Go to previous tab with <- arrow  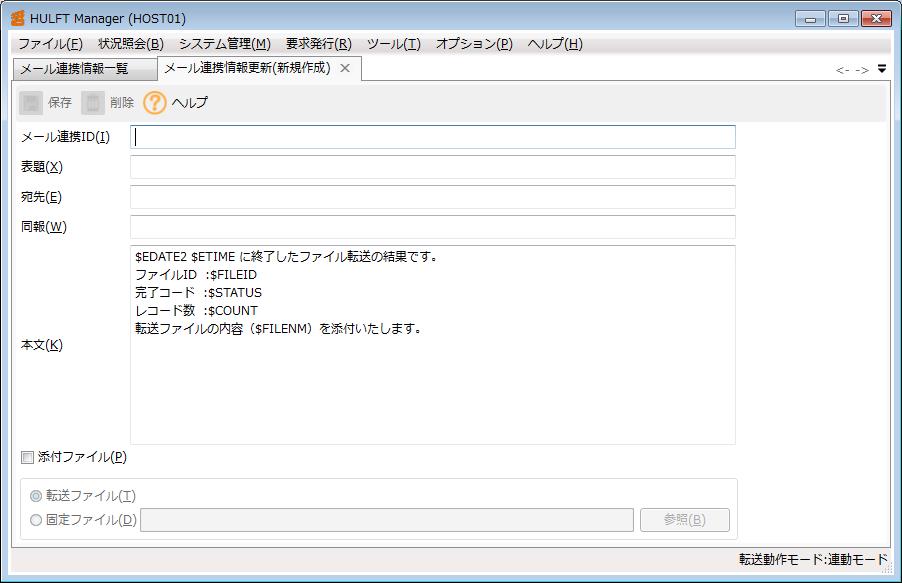843,70
